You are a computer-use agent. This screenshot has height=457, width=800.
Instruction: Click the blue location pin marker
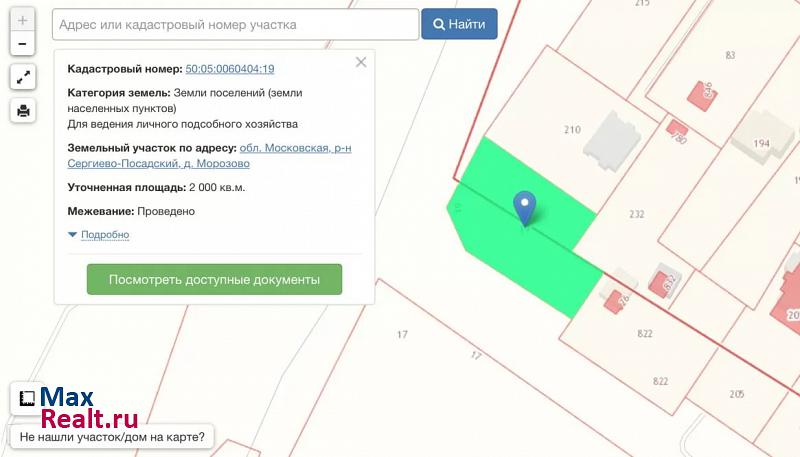[x=525, y=207]
